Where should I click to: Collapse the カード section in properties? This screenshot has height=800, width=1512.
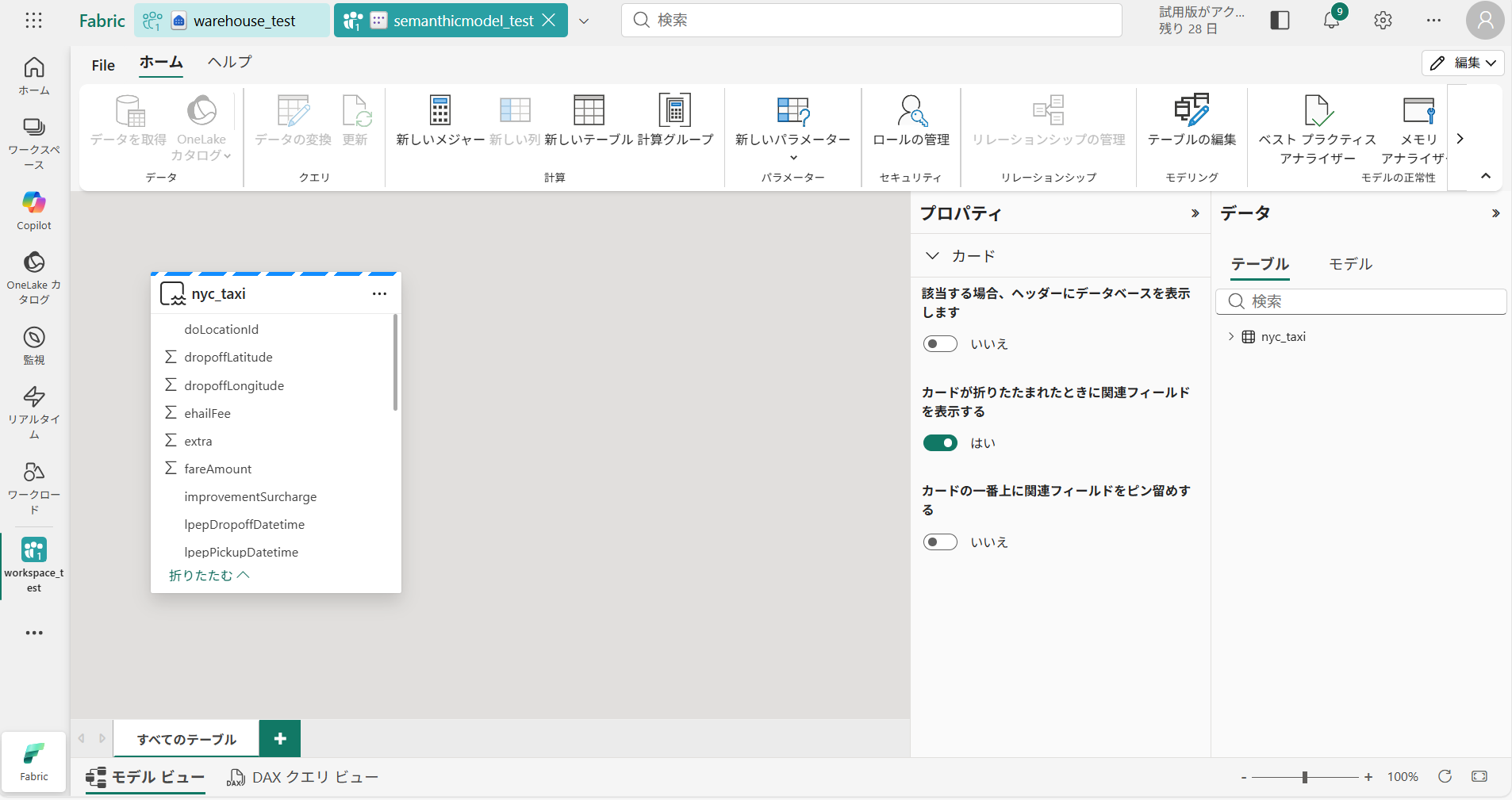pyautogui.click(x=933, y=256)
